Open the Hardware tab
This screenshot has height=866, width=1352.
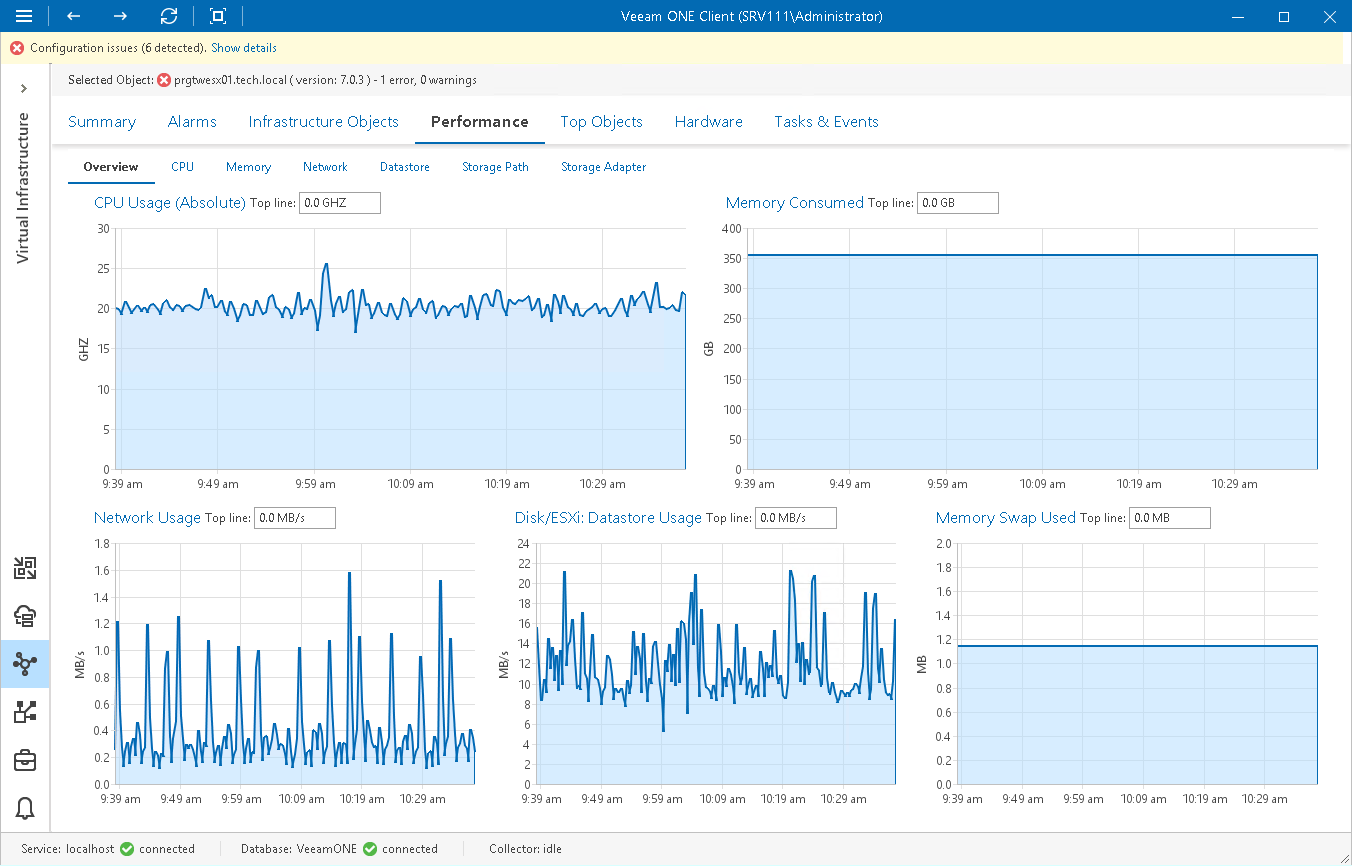[708, 122]
